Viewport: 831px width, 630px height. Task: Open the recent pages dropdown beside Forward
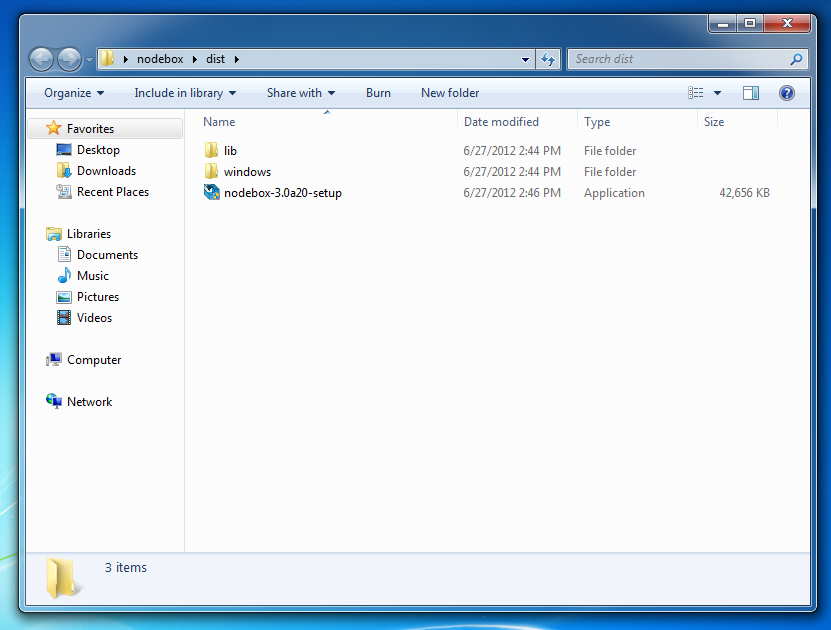[x=89, y=60]
